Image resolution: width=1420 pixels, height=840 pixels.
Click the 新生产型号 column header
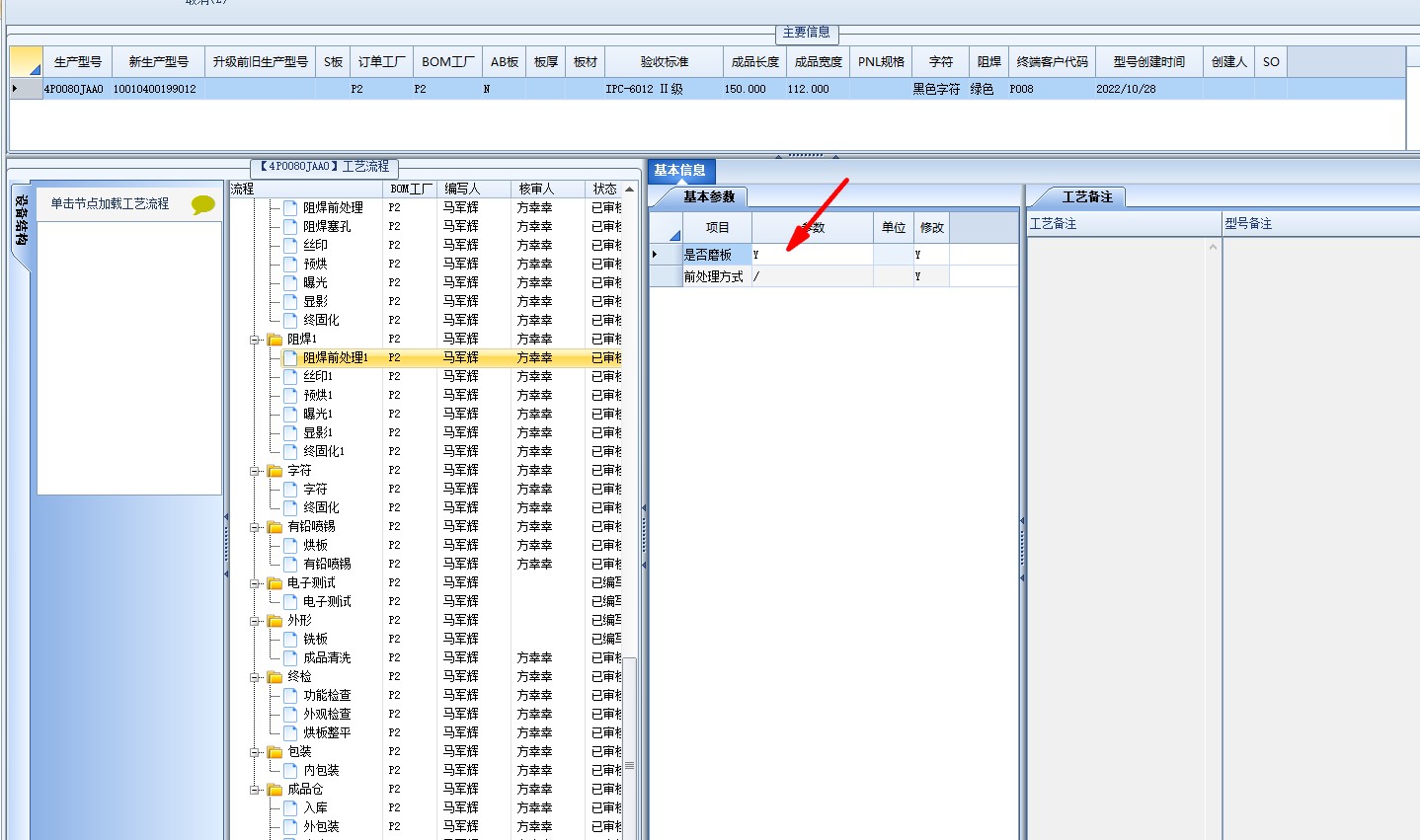(x=158, y=61)
